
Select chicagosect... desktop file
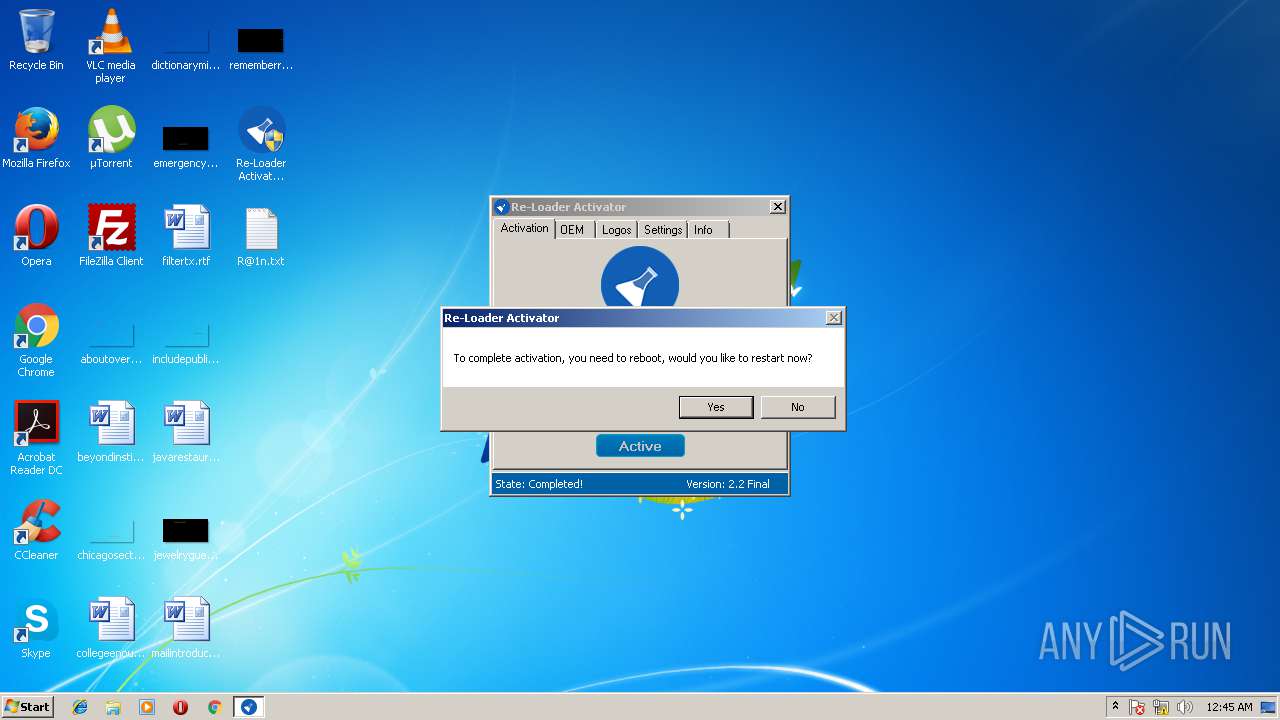click(111, 536)
